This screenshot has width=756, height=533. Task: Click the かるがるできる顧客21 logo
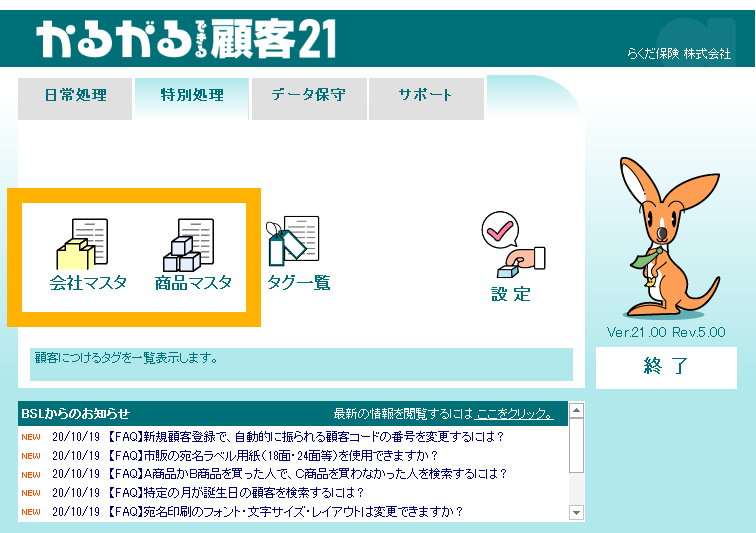point(186,39)
